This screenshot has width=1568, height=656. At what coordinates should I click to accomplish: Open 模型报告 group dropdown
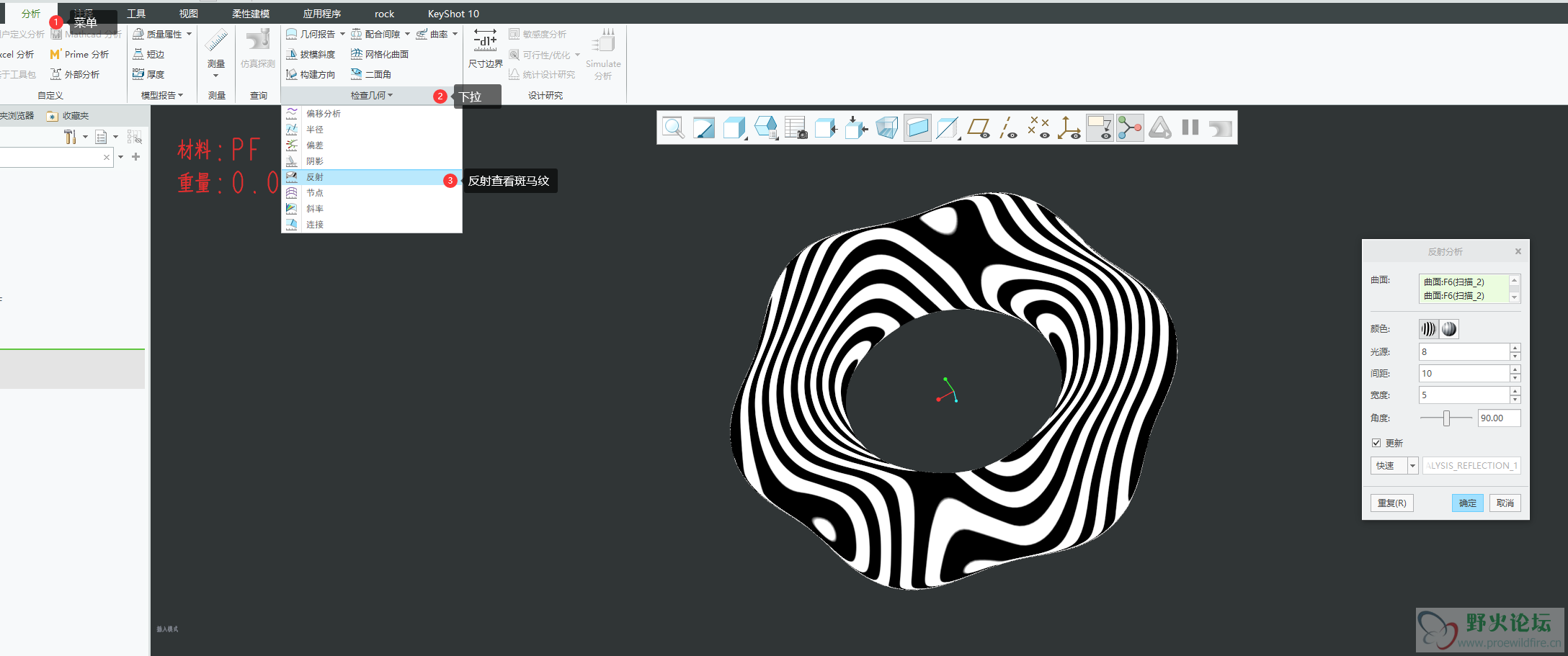(x=162, y=95)
